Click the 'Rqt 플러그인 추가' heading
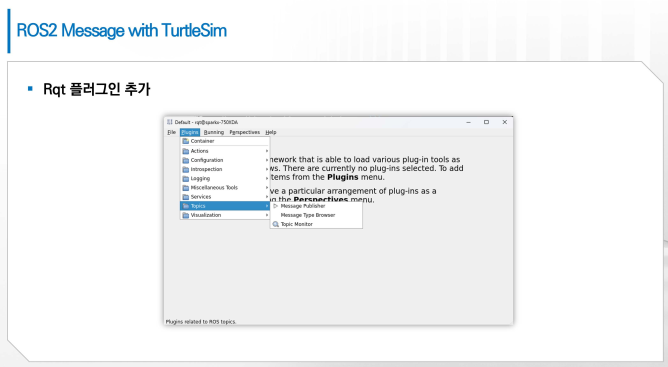The width and height of the screenshot is (668, 367). tap(97, 90)
